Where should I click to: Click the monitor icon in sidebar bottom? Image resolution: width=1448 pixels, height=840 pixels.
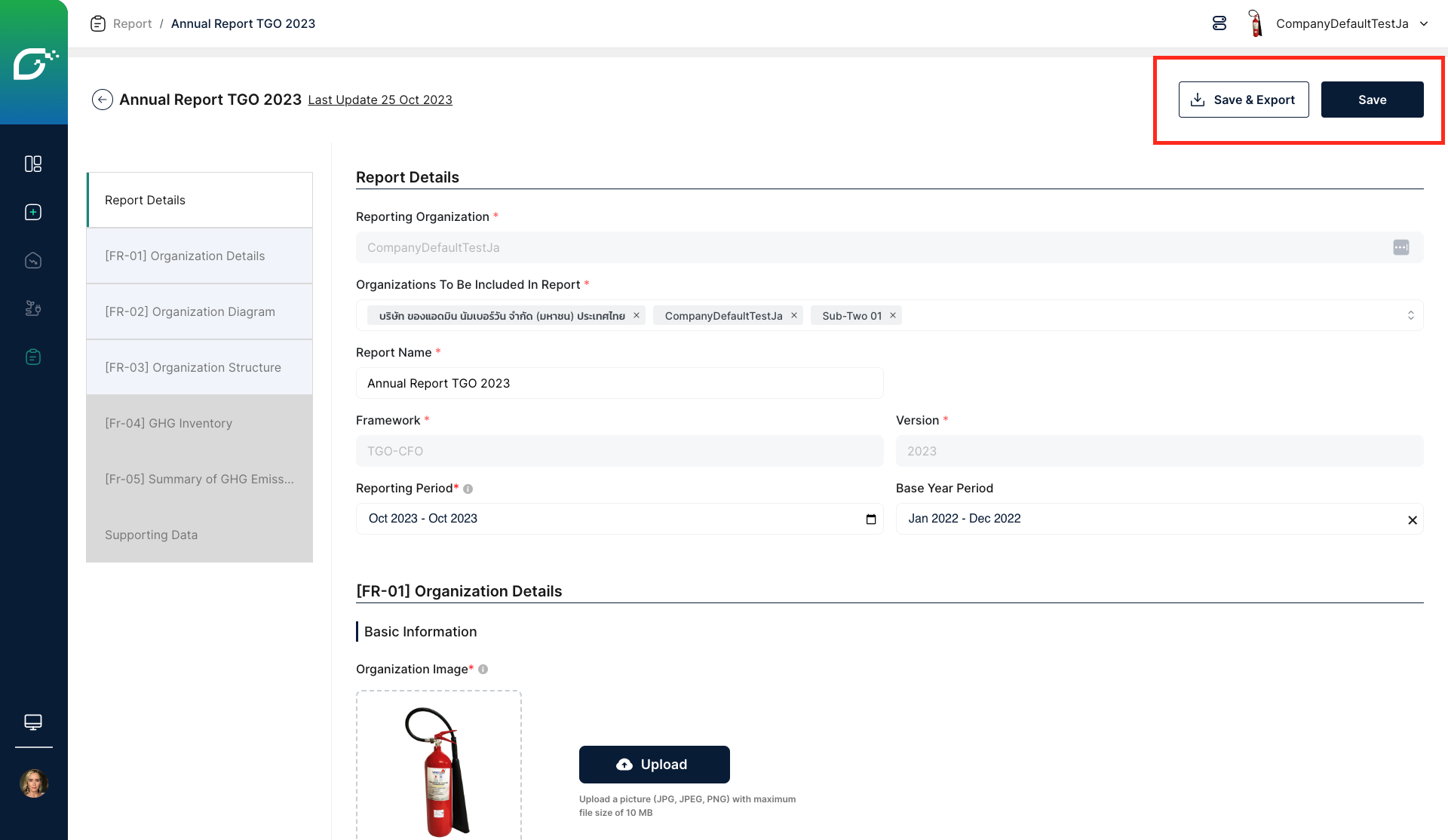coord(33,722)
